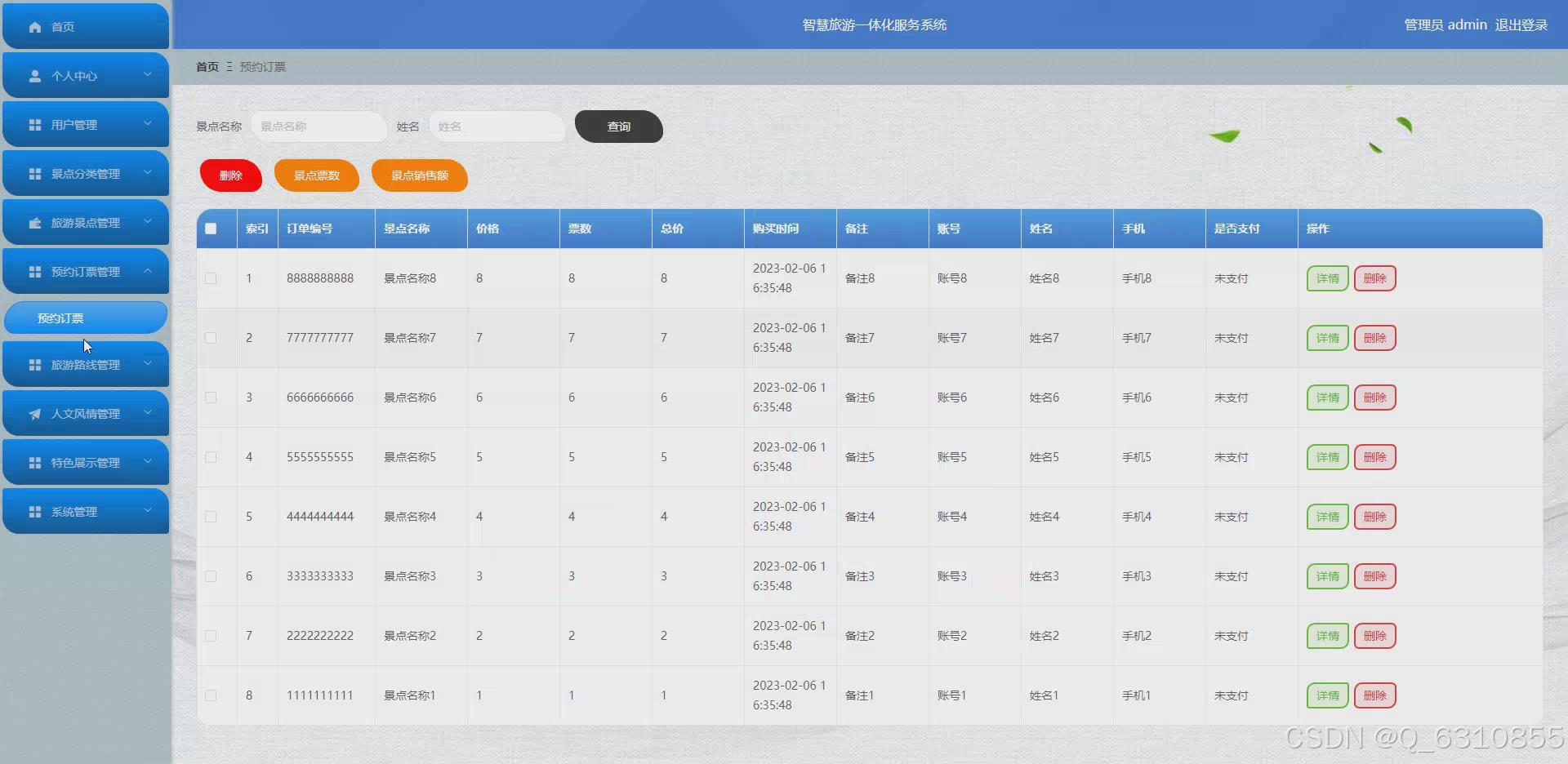Screen dimensions: 1568x764
Task: Check the row for order 3333333333
Action: tap(211, 576)
